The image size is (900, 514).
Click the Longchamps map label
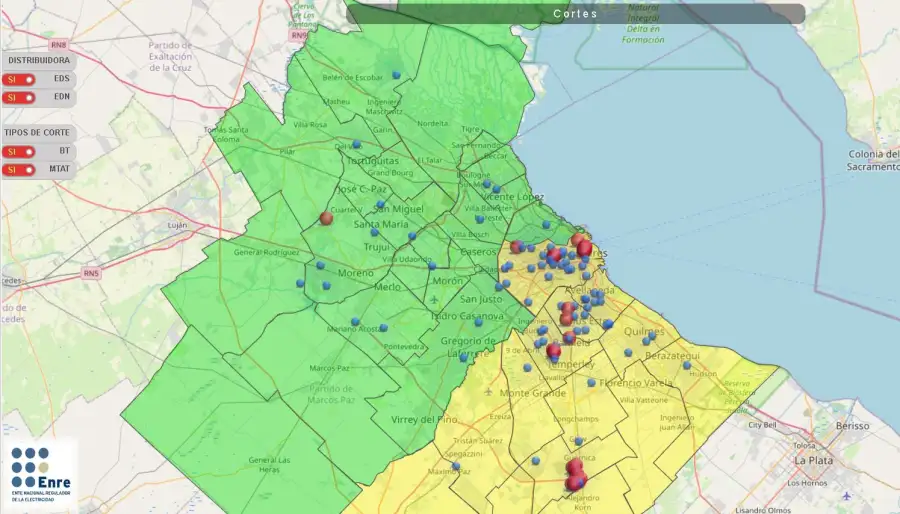point(576,419)
